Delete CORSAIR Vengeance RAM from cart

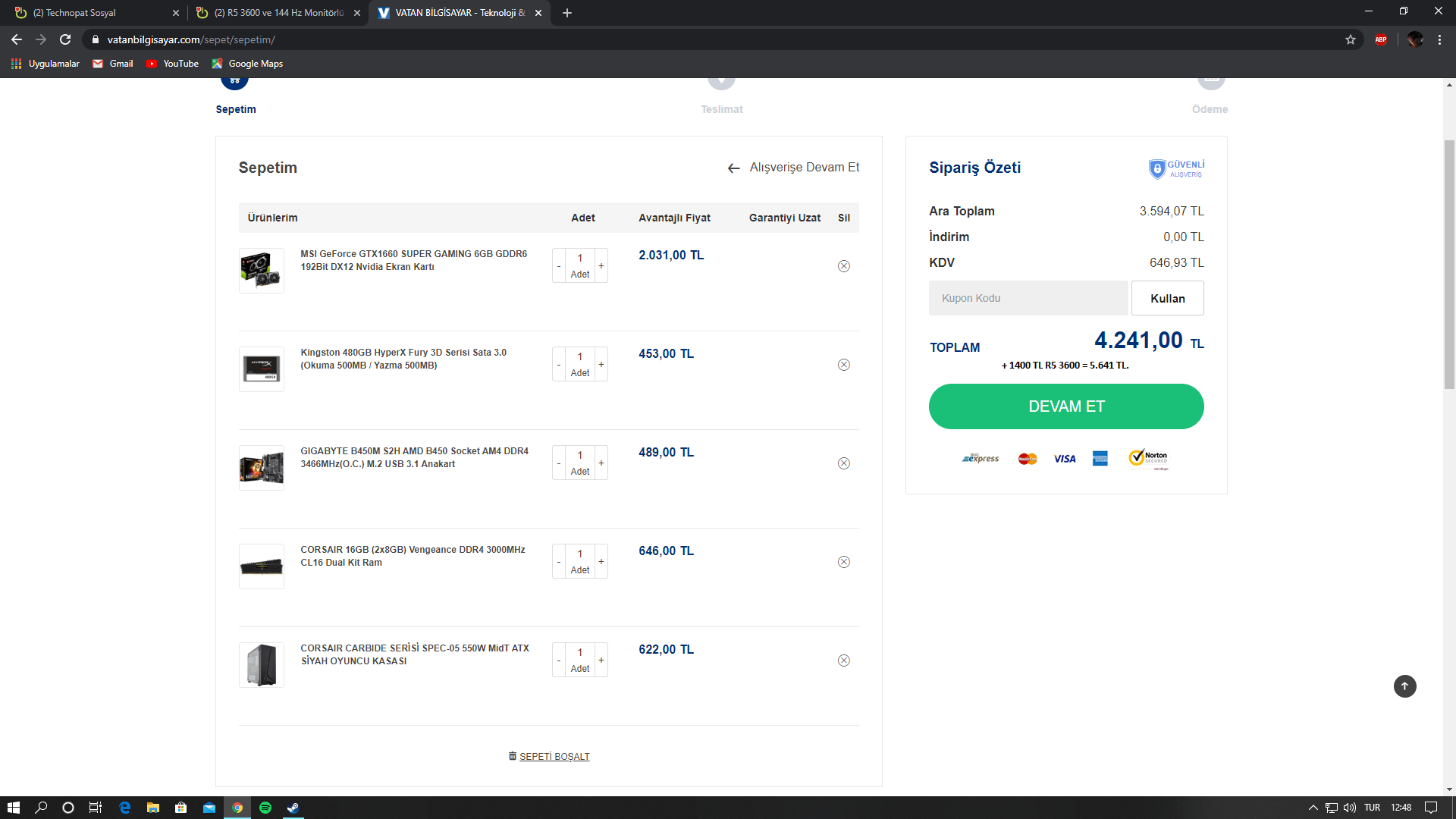843,562
